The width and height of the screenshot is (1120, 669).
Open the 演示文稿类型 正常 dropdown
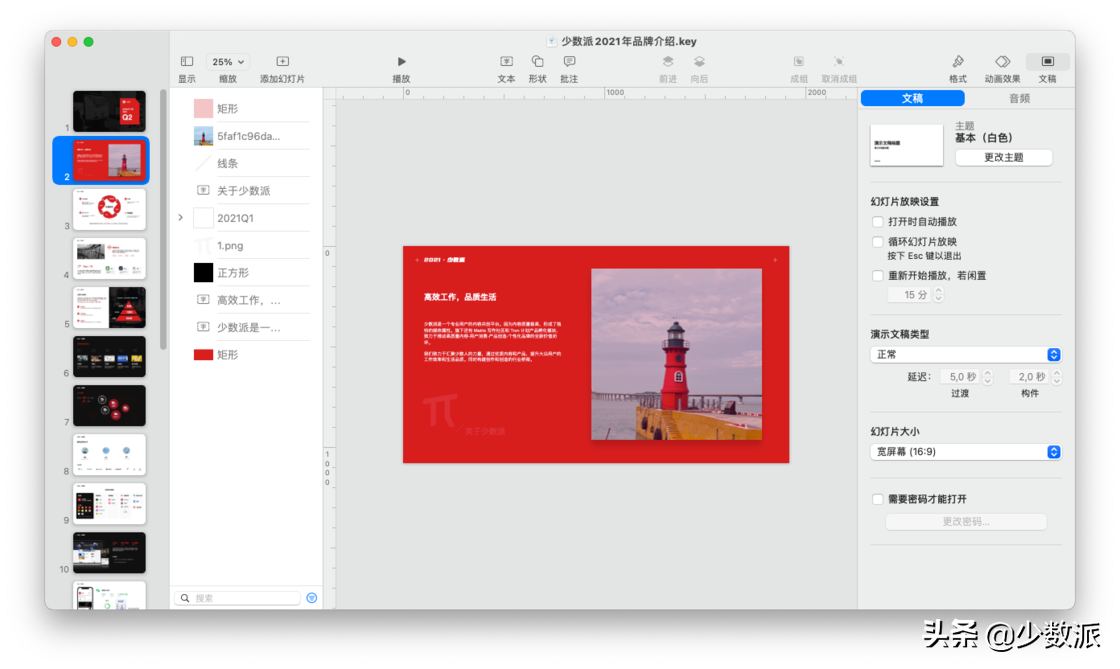pos(966,355)
